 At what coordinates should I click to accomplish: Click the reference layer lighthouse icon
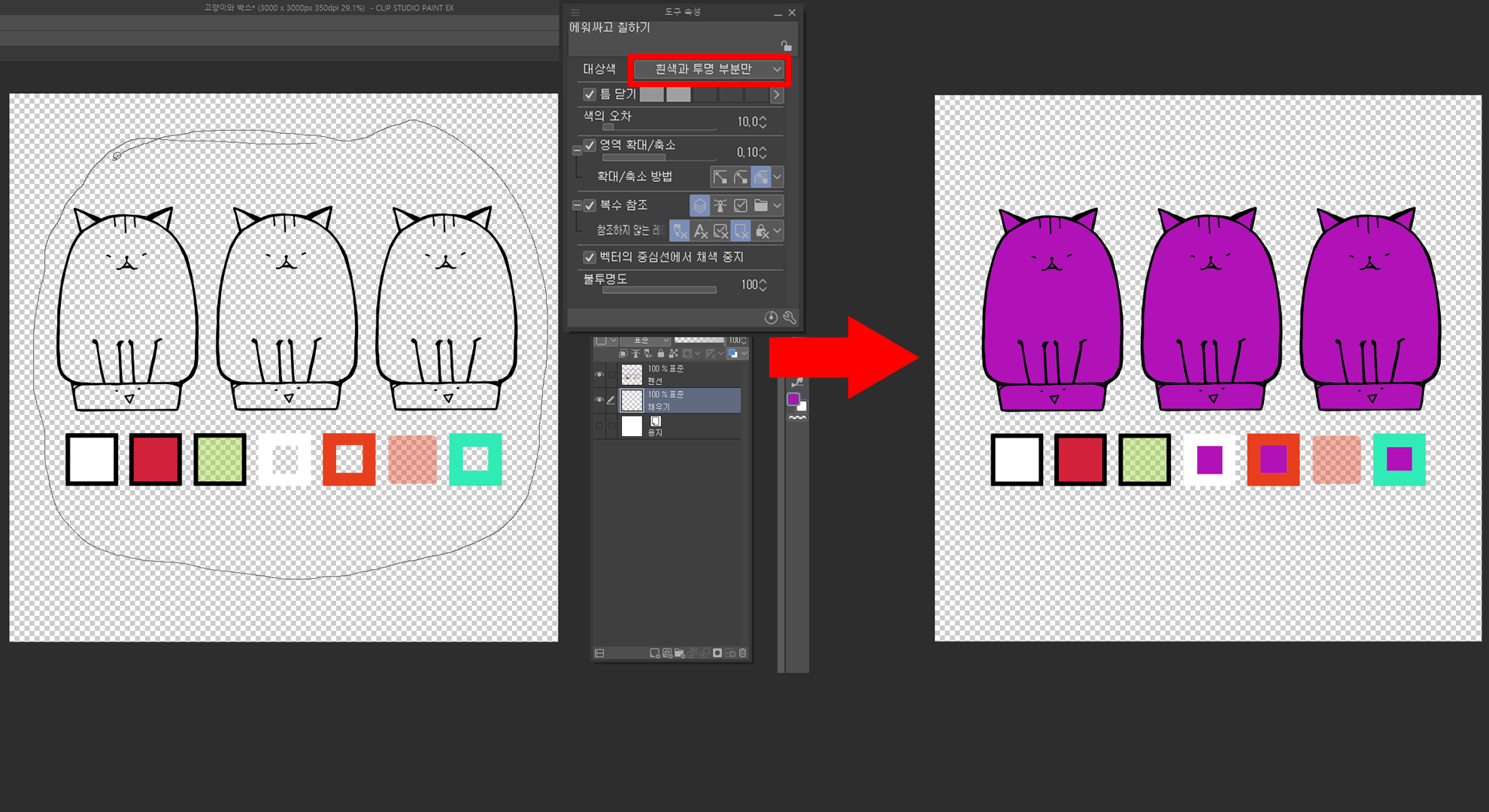[720, 205]
